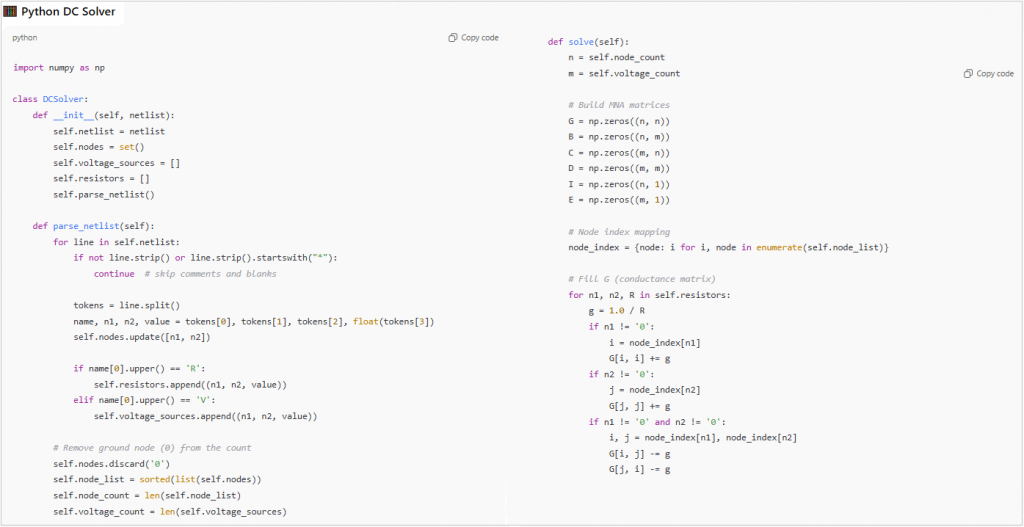The image size is (1024, 527).
Task: Place cursor on "class DCSolver:" line
Action: [51, 99]
